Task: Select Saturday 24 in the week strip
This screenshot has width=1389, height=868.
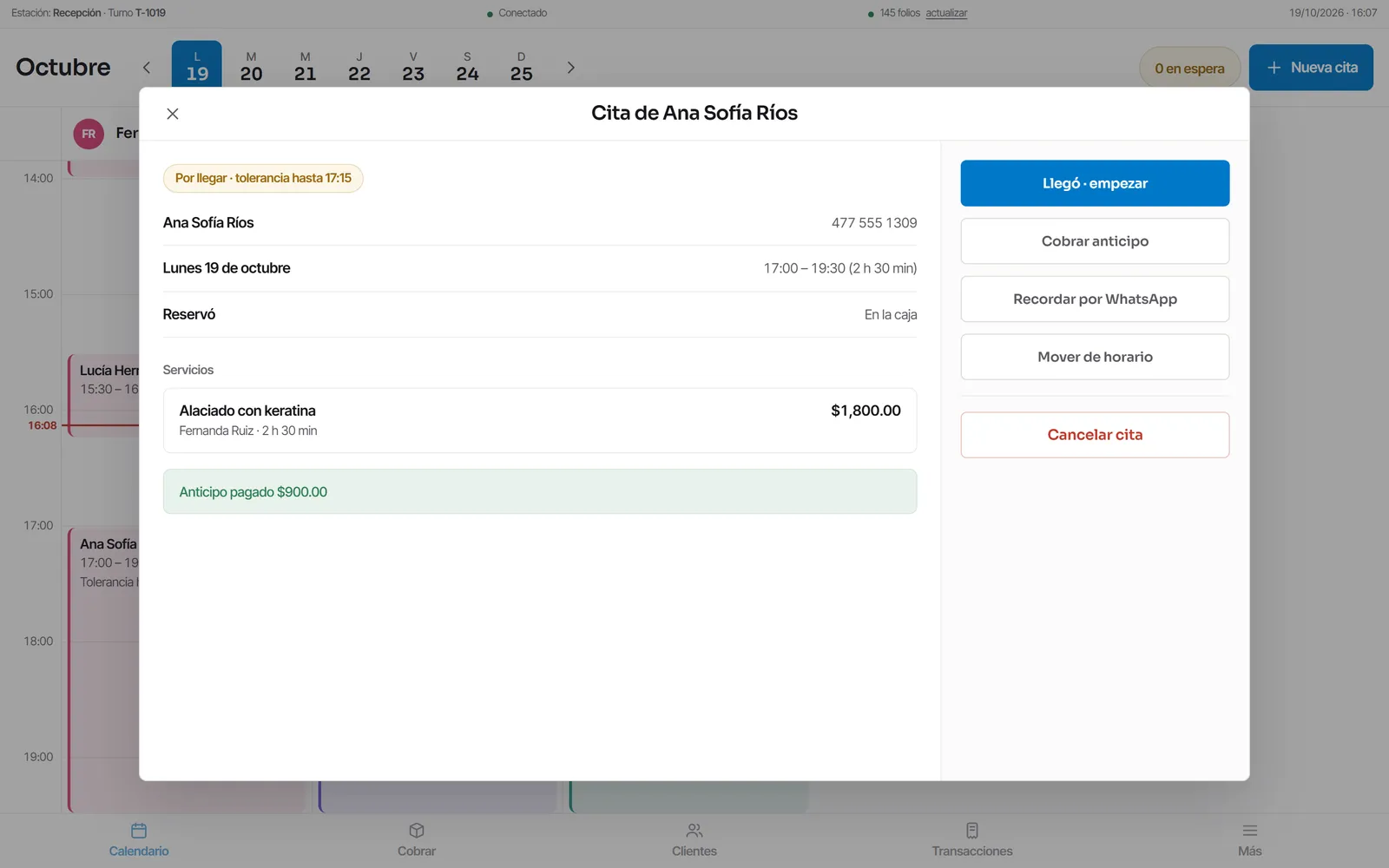Action: pyautogui.click(x=467, y=66)
